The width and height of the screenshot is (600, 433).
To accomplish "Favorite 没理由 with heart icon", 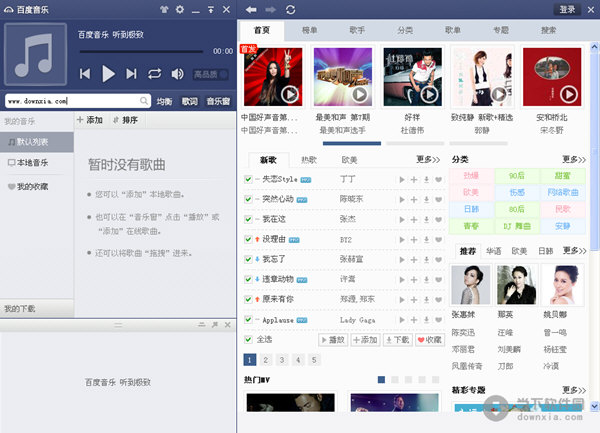I will 439,240.
